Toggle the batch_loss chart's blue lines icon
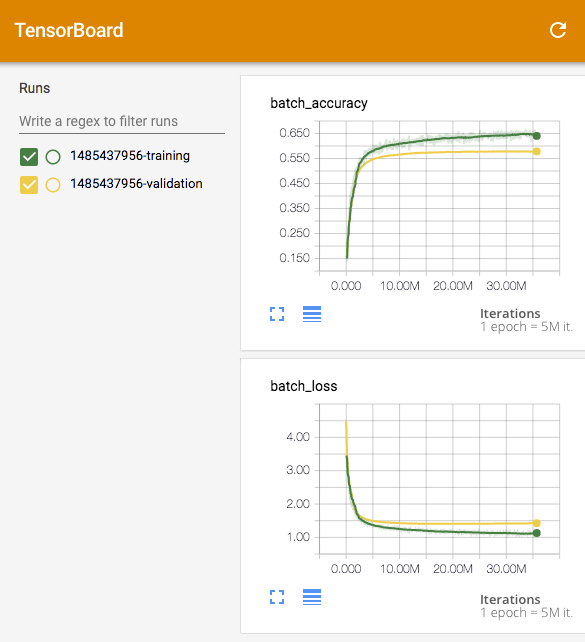This screenshot has width=585, height=642. pyautogui.click(x=312, y=597)
